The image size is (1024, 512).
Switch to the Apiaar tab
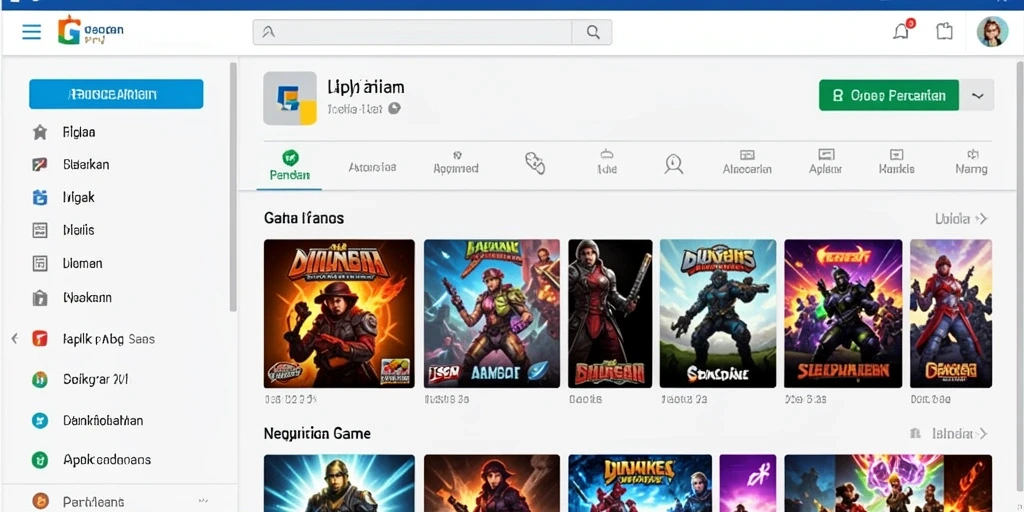coord(825,163)
